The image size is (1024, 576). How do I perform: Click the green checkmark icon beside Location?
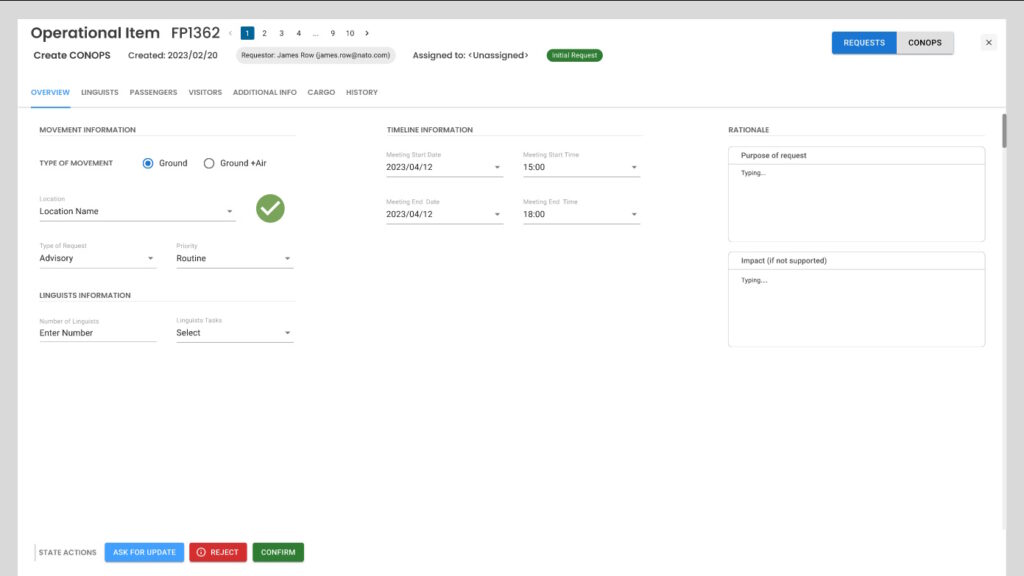click(x=270, y=208)
